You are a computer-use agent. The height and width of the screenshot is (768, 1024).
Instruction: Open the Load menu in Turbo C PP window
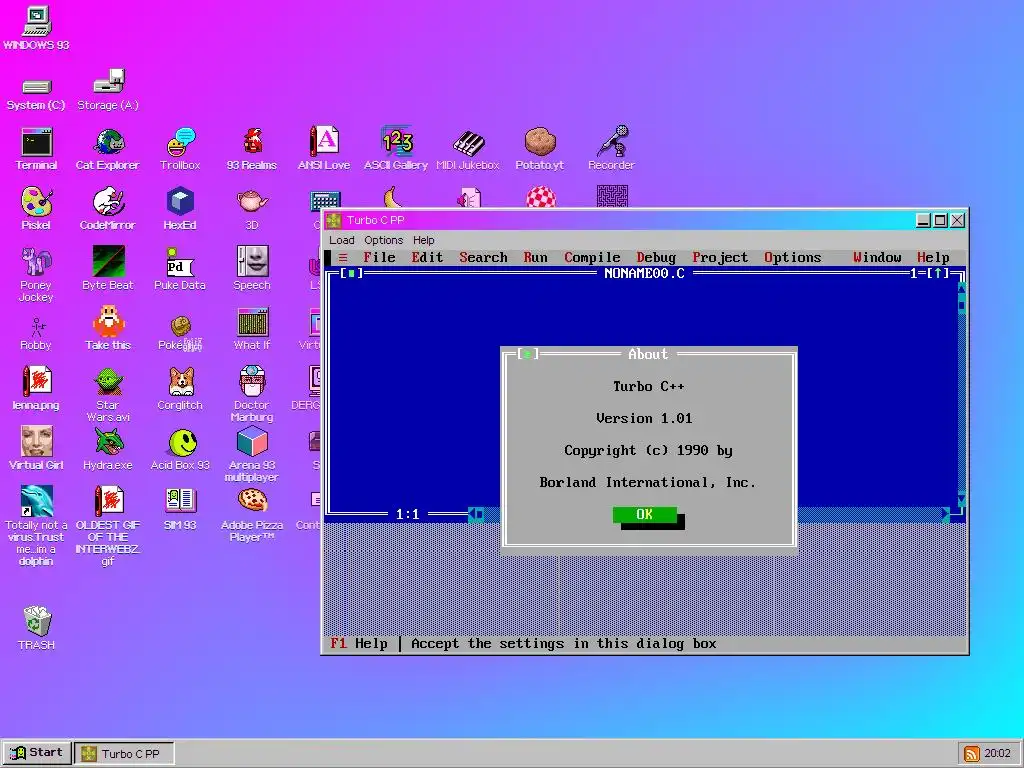point(342,240)
